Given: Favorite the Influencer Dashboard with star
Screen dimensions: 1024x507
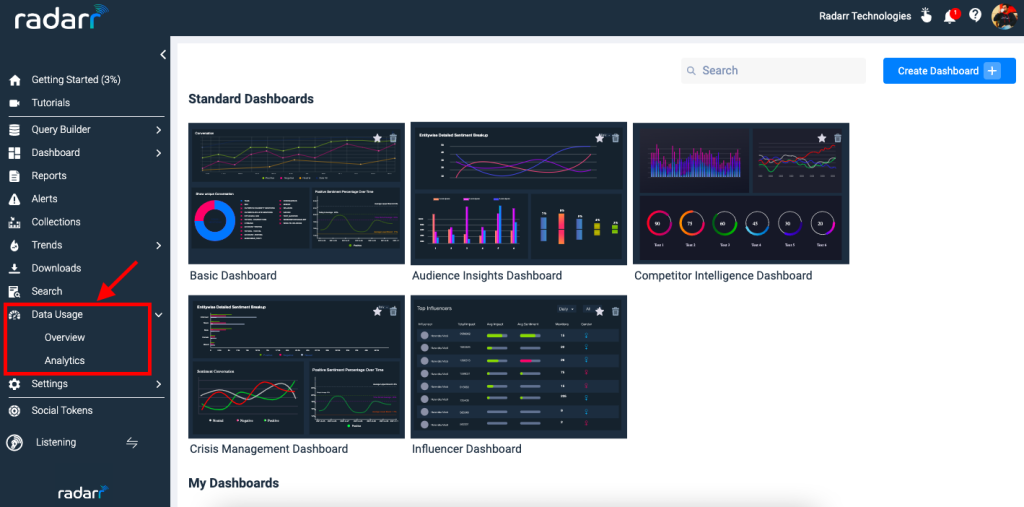Looking at the screenshot, I should [x=600, y=312].
